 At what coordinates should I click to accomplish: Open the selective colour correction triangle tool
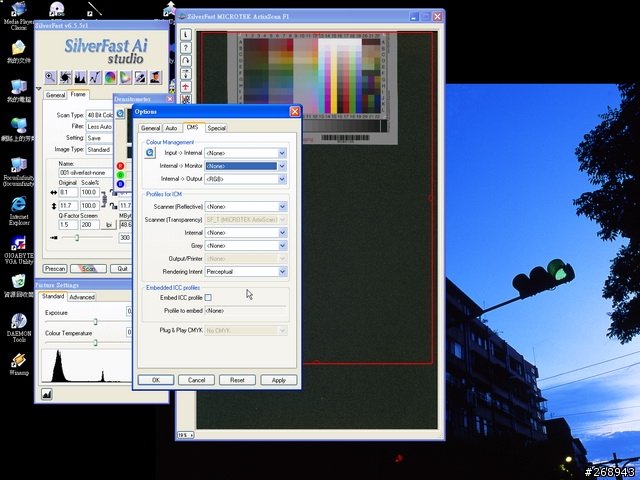click(x=125, y=77)
